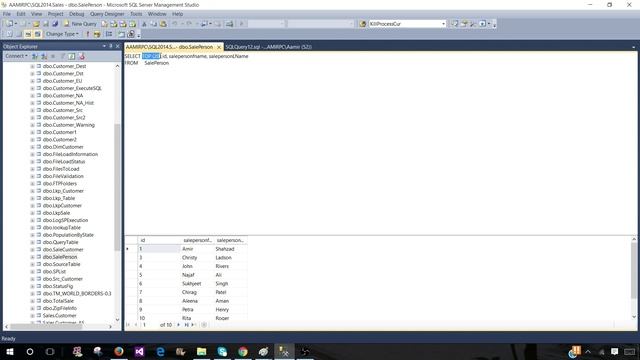Toggle the Show Results Pane icon

[x=38, y=34]
